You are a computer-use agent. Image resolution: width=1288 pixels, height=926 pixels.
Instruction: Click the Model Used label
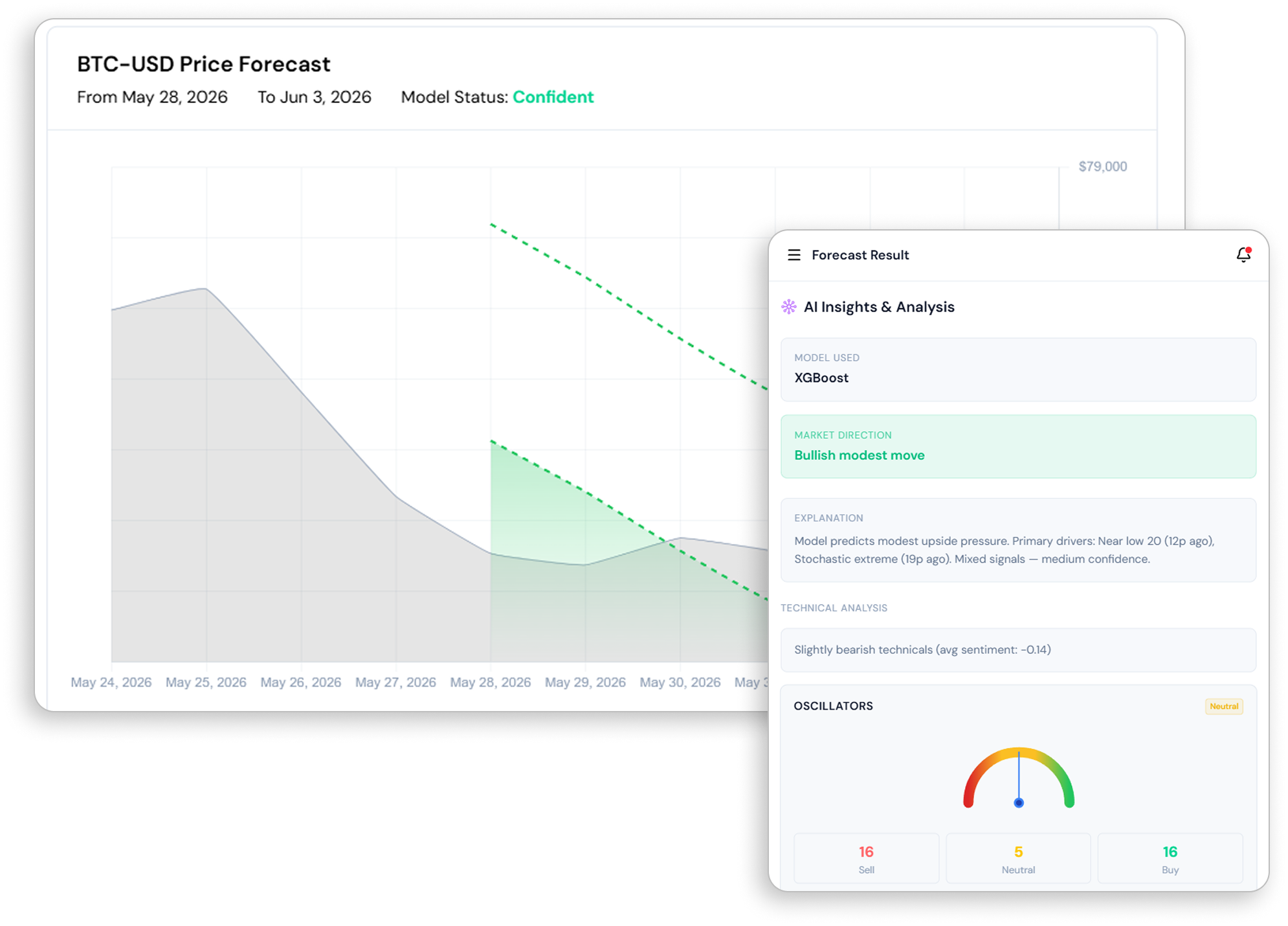(827, 357)
